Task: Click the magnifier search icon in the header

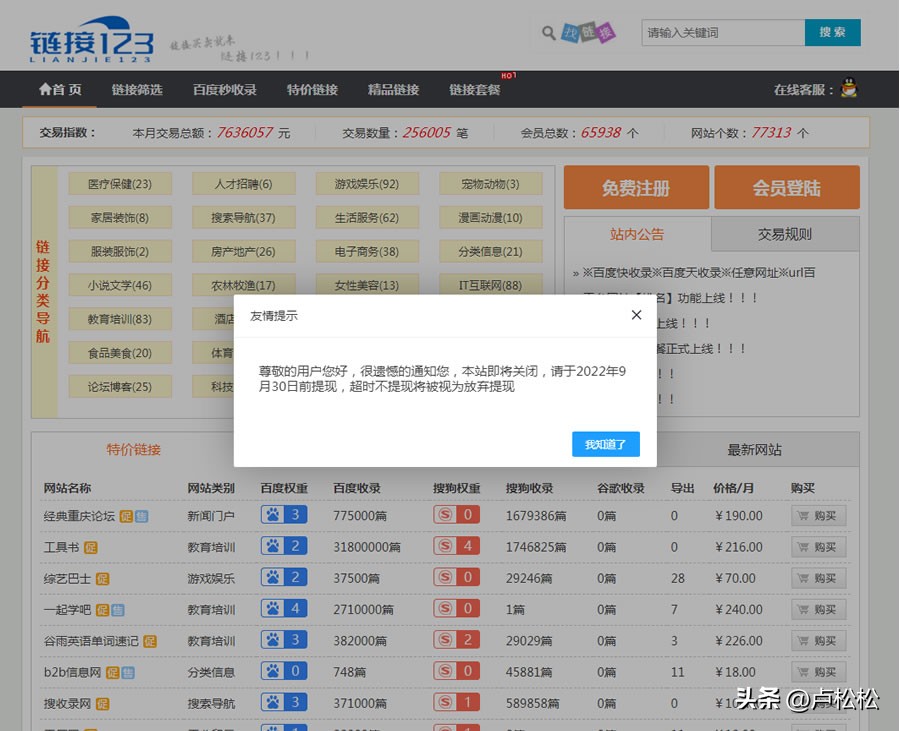Action: point(548,32)
